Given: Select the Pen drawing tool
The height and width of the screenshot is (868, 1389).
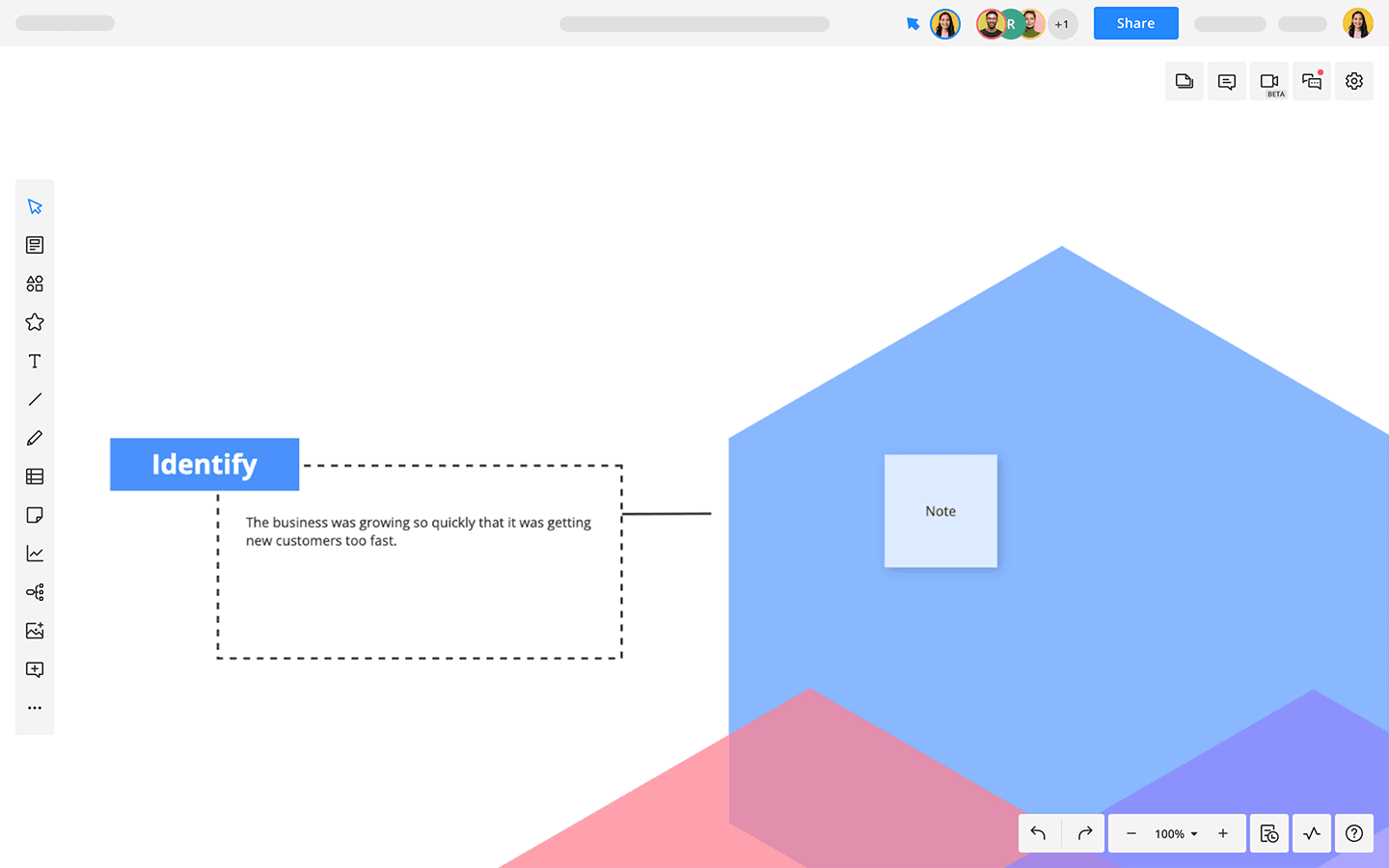Looking at the screenshot, I should click(35, 438).
